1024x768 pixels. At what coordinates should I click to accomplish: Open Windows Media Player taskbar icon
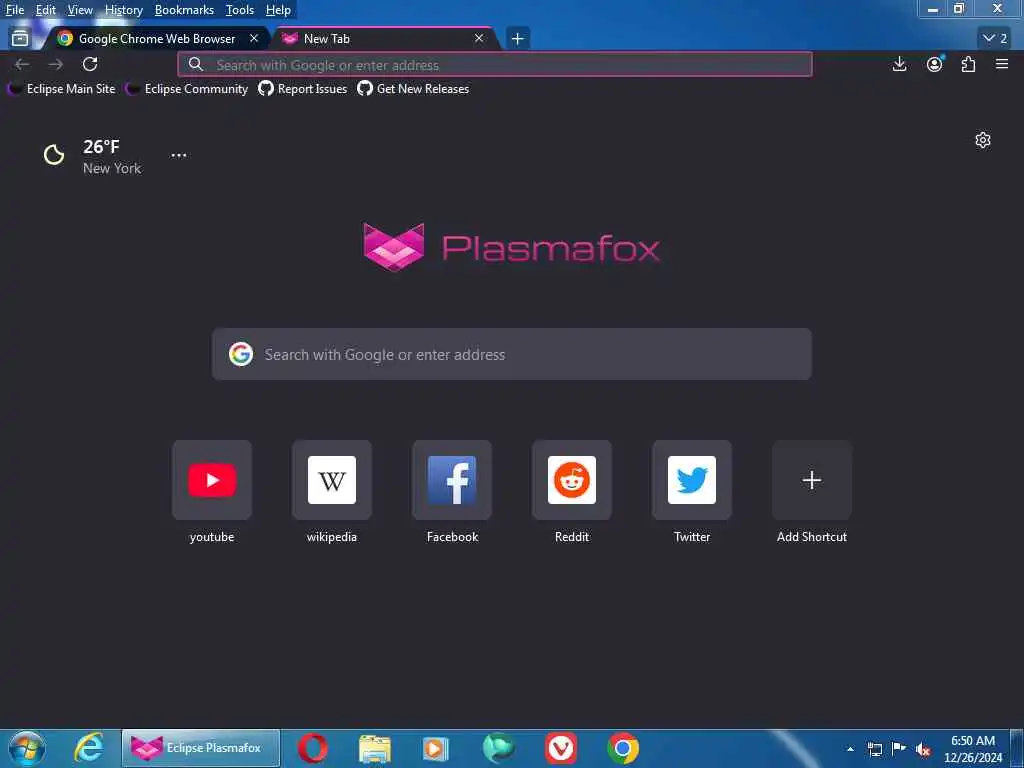pyautogui.click(x=436, y=748)
